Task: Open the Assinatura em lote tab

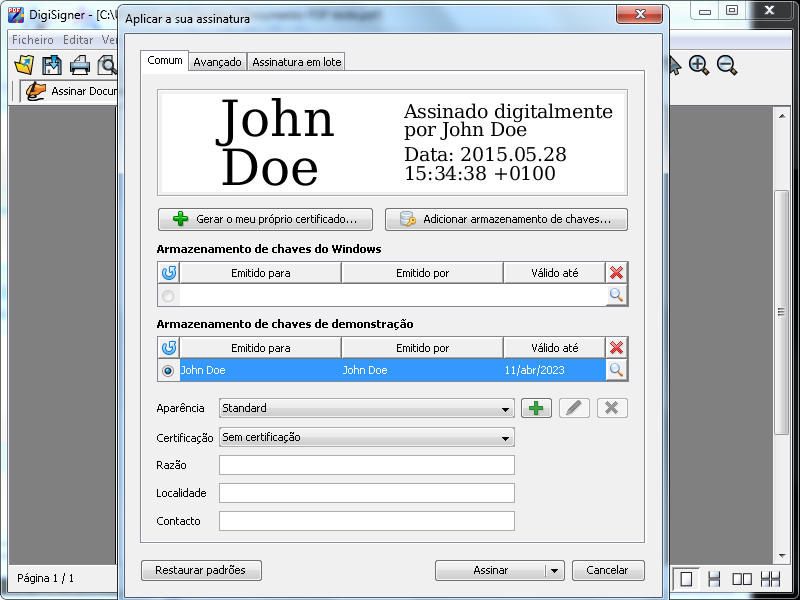Action: pos(296,62)
